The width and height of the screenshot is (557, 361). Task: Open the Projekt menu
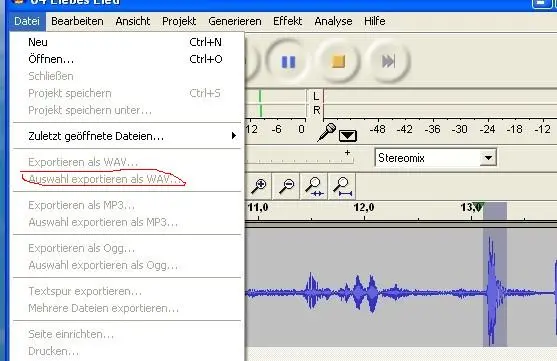[x=179, y=21]
